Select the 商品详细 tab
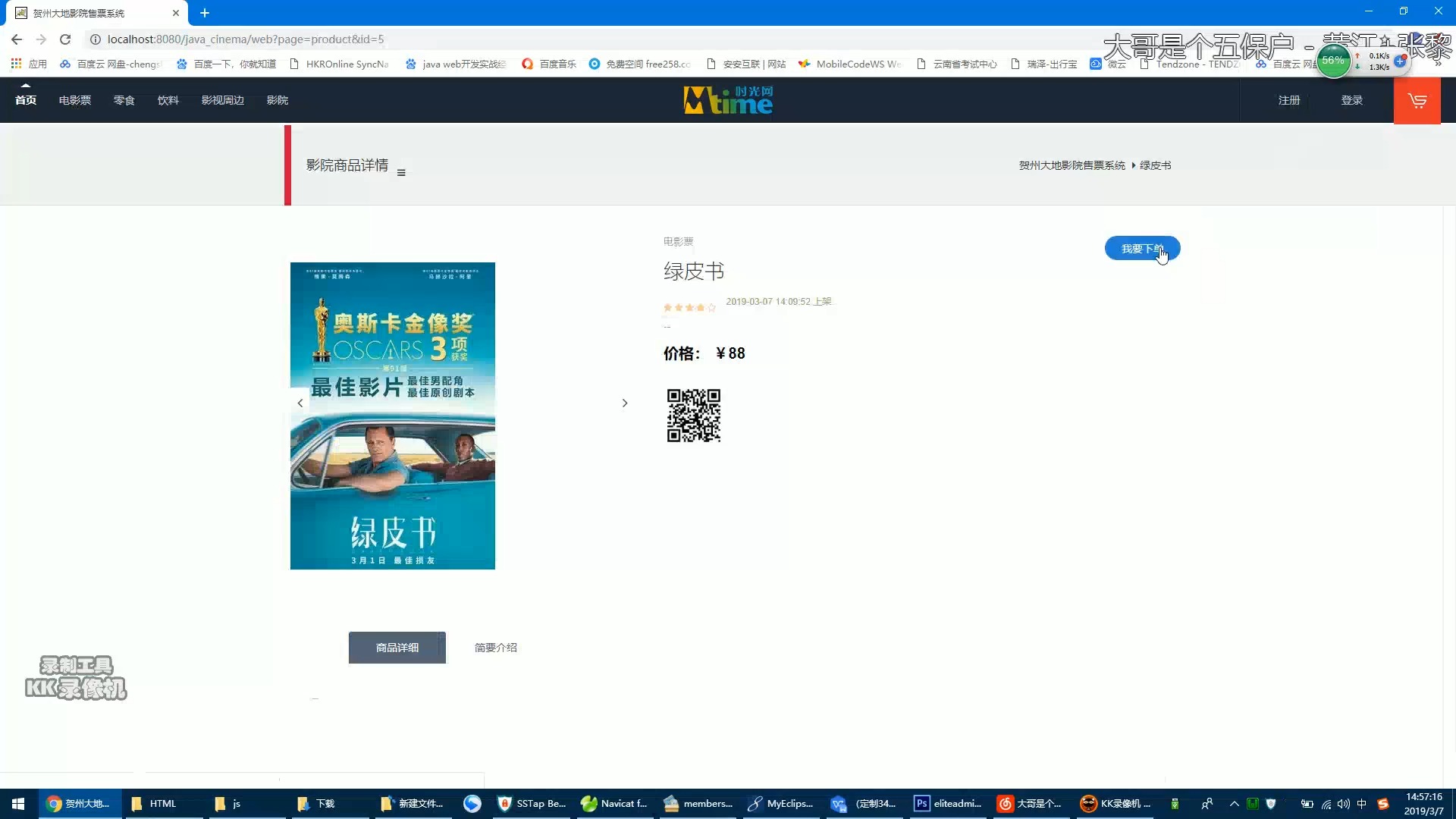The image size is (1456, 819). (x=397, y=648)
